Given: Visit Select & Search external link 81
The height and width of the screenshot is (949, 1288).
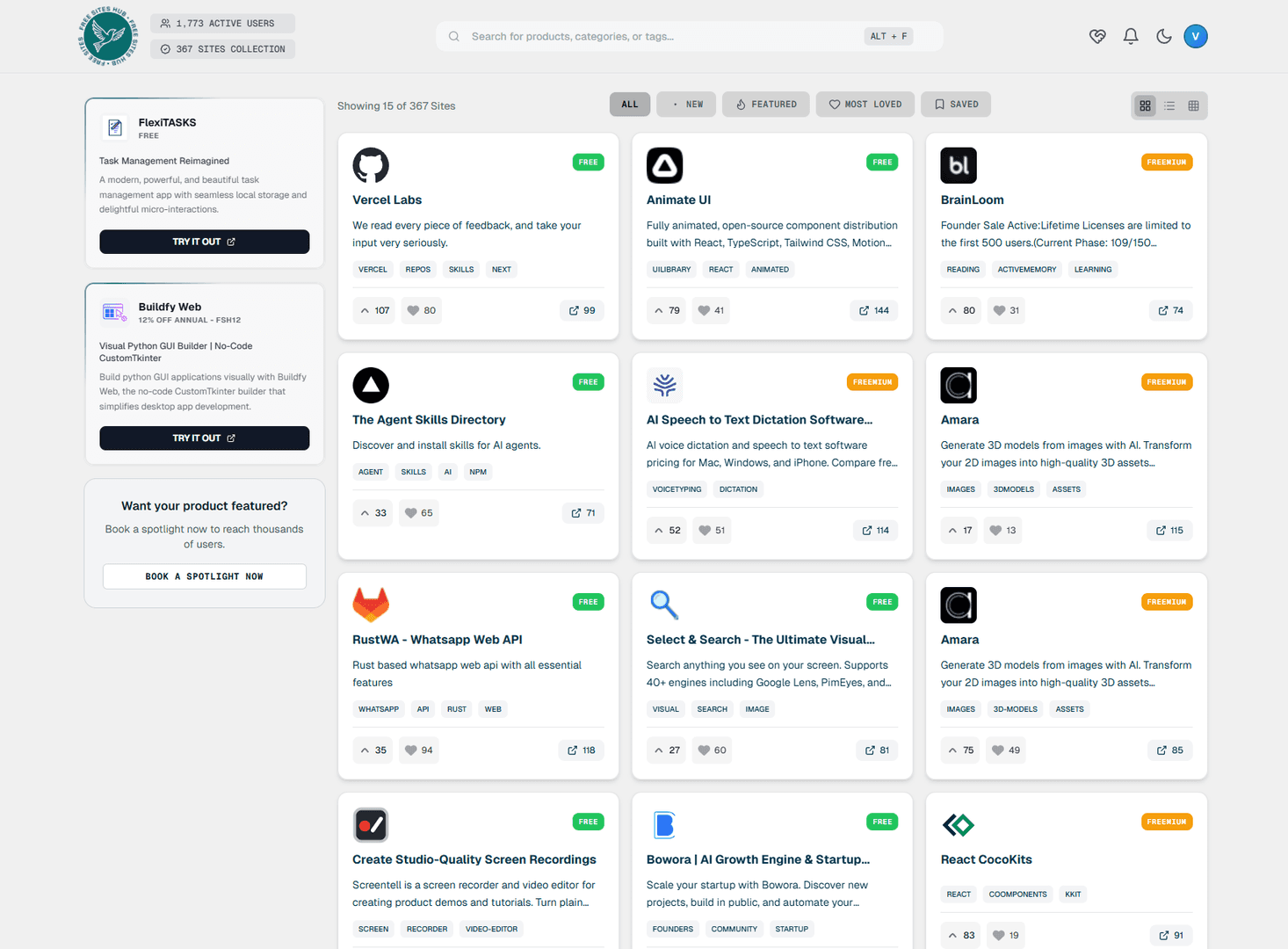Looking at the screenshot, I should [x=877, y=750].
